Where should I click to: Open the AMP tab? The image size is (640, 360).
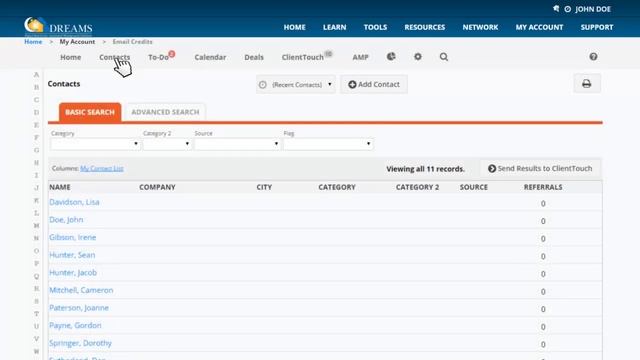tap(360, 57)
